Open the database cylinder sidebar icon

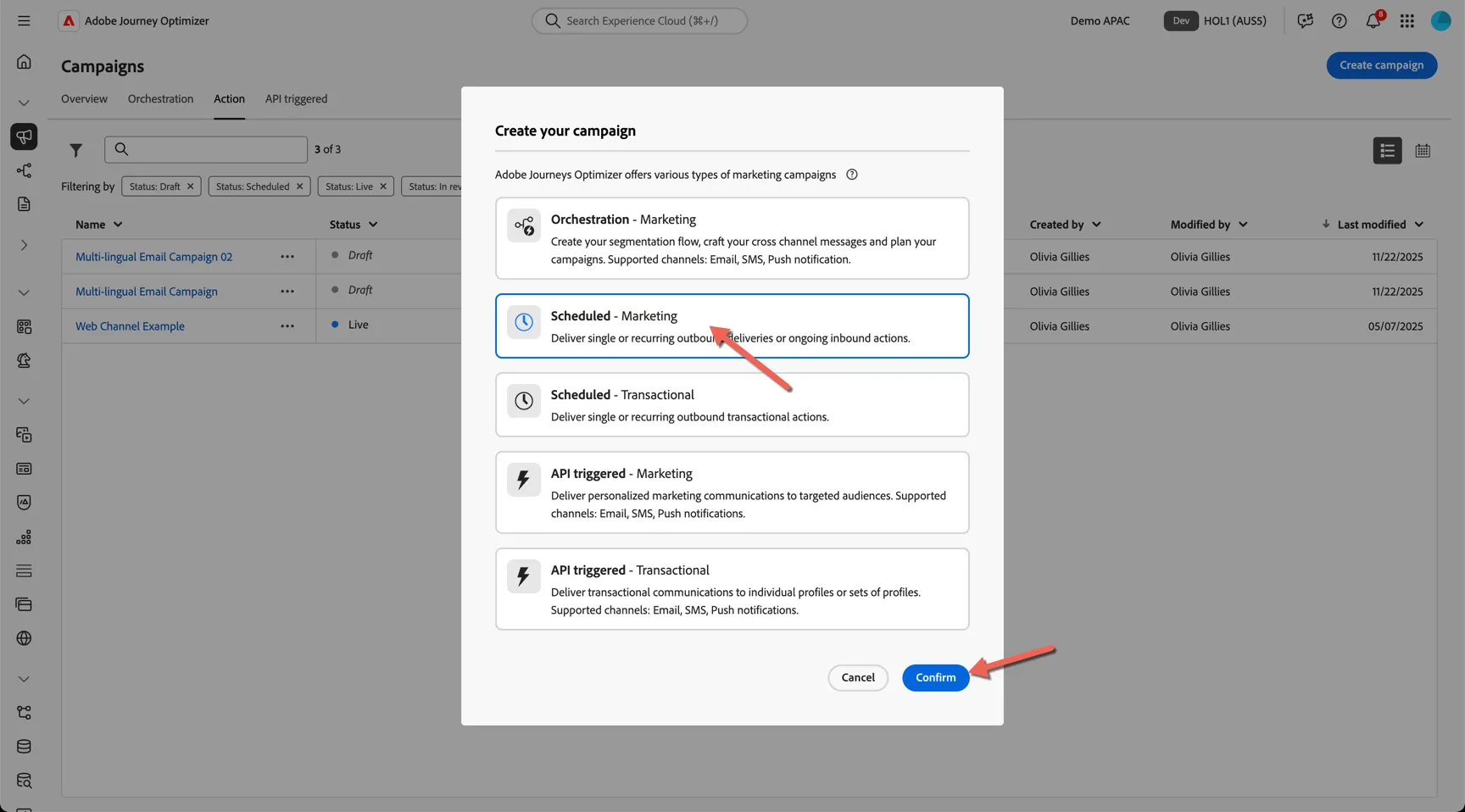click(x=24, y=747)
